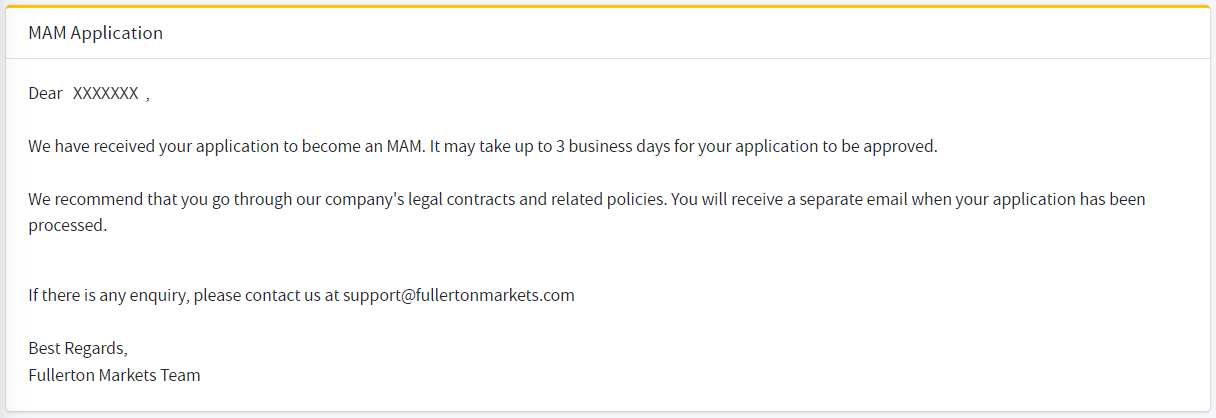Image resolution: width=1216 pixels, height=418 pixels.
Task: Select the XXXXXXX name placeholder
Action: pos(105,94)
